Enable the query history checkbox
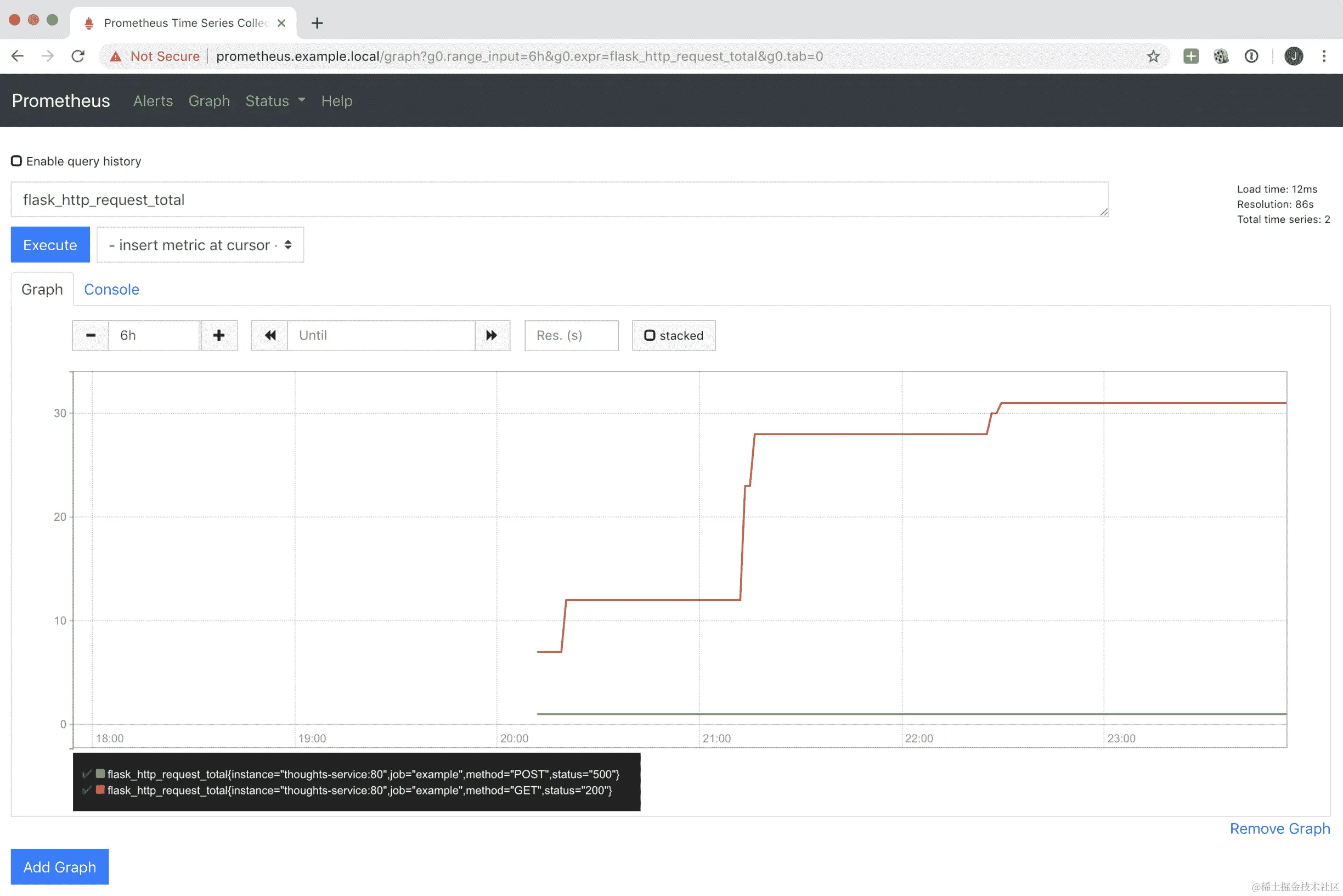Viewport: 1343px width, 896px height. pos(16,161)
